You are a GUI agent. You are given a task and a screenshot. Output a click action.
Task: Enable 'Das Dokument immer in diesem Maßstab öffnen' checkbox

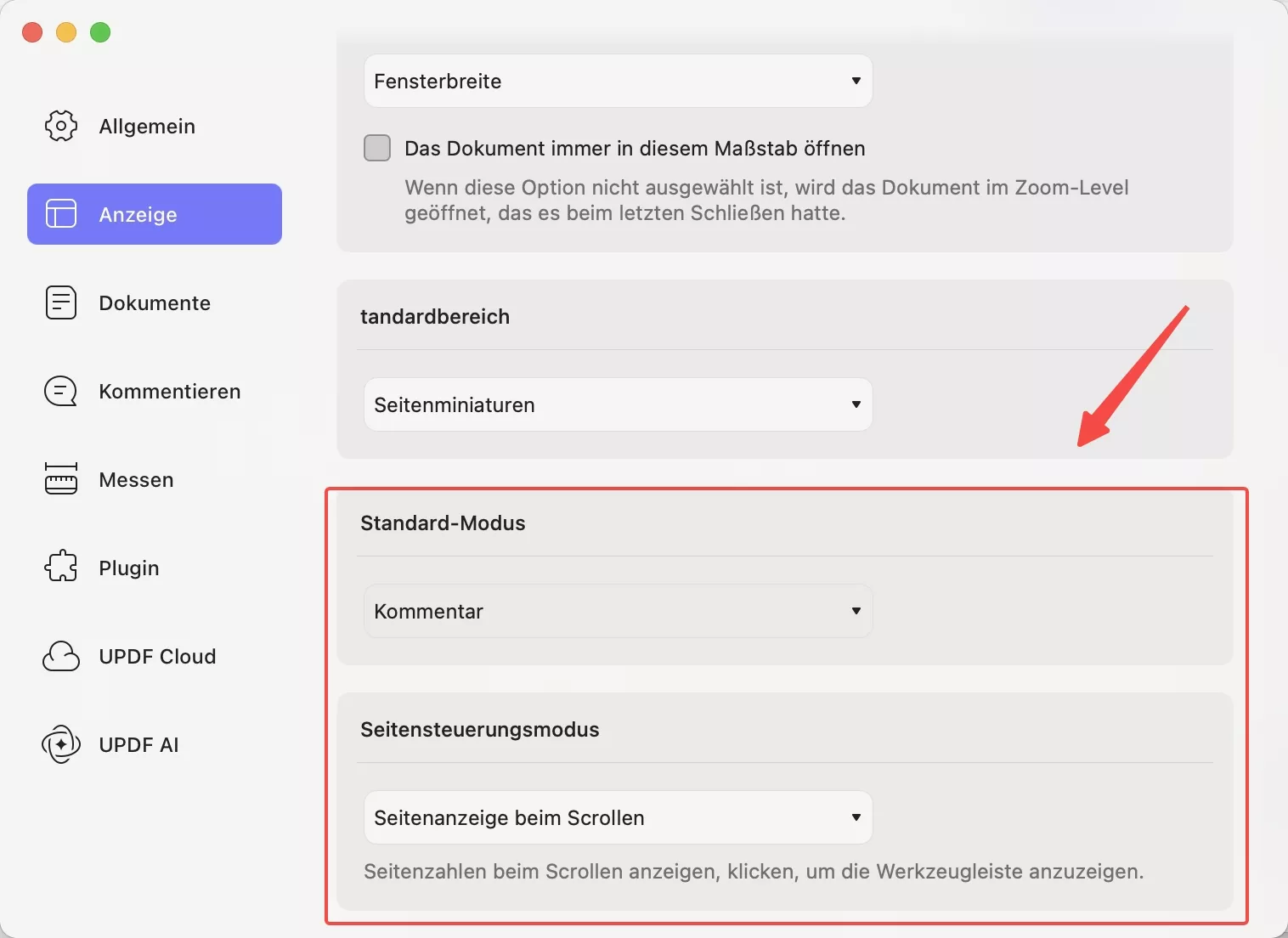(x=377, y=148)
